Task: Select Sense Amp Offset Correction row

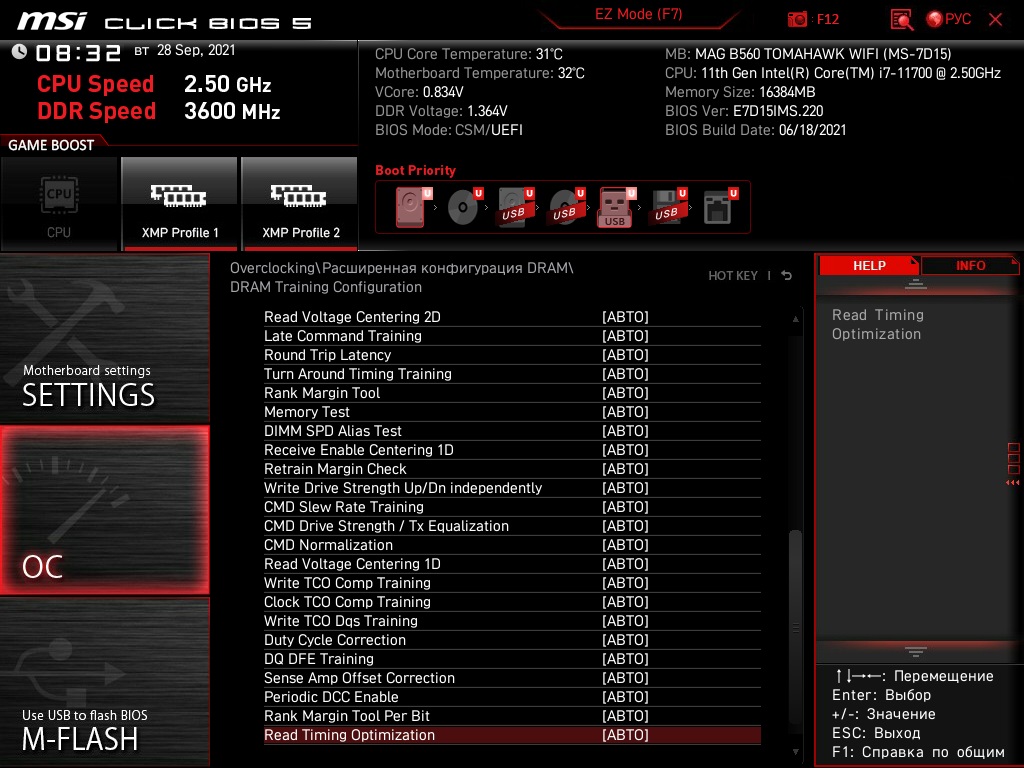Action: tap(512, 677)
